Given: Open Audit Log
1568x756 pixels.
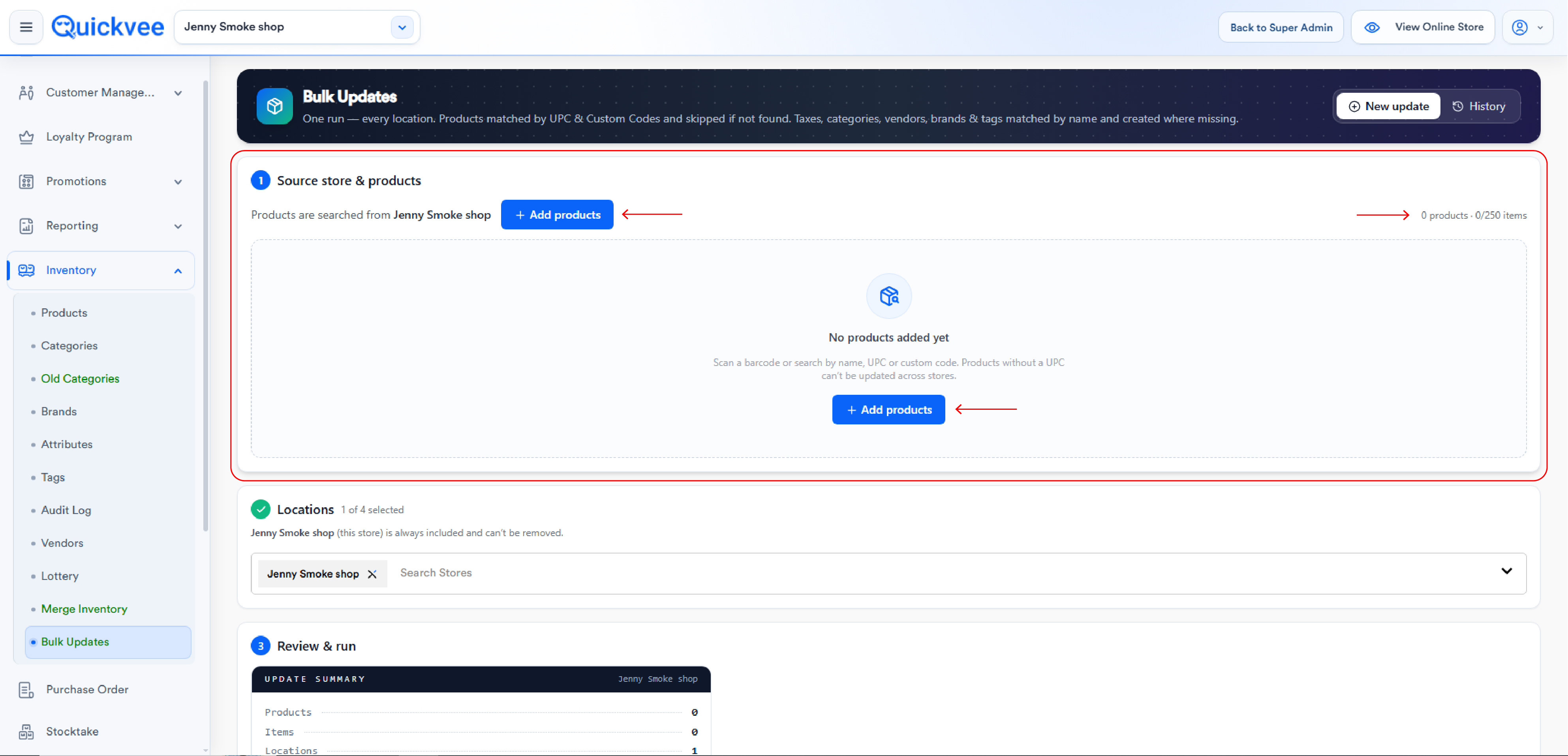Looking at the screenshot, I should [66, 510].
